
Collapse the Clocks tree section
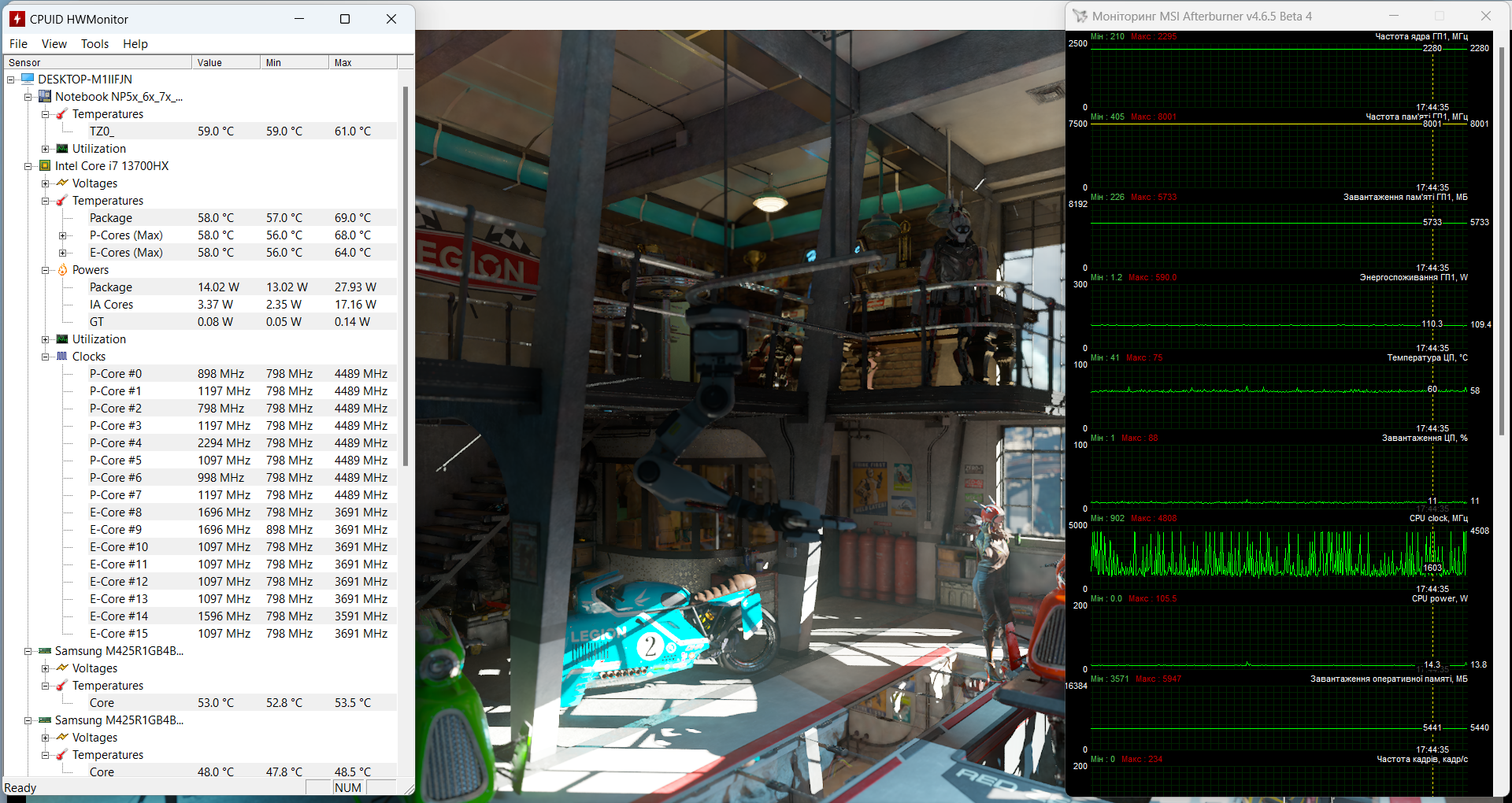tap(46, 357)
